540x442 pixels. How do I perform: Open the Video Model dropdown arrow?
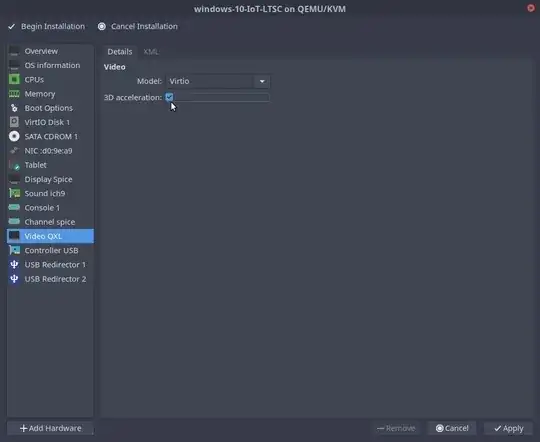tap(262, 81)
